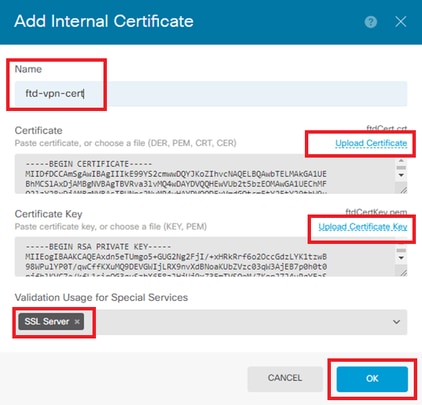The width and height of the screenshot is (422, 405).
Task: Click the BEGIN RSA PRIVATE KEY line
Action: click(x=98, y=247)
